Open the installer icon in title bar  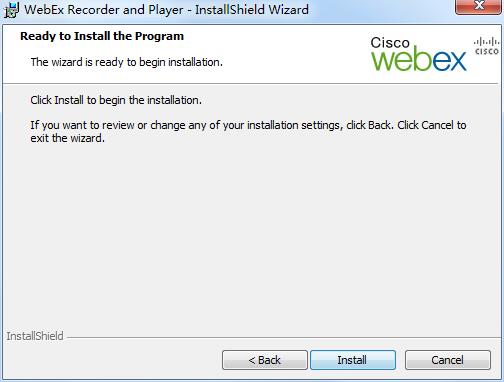(x=11, y=10)
